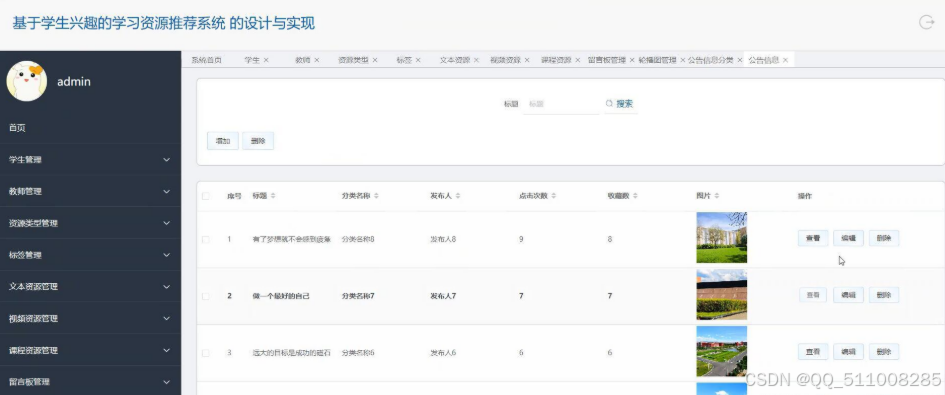Switch to the 资源类型 tab
945x395 pixels.
tap(353, 60)
